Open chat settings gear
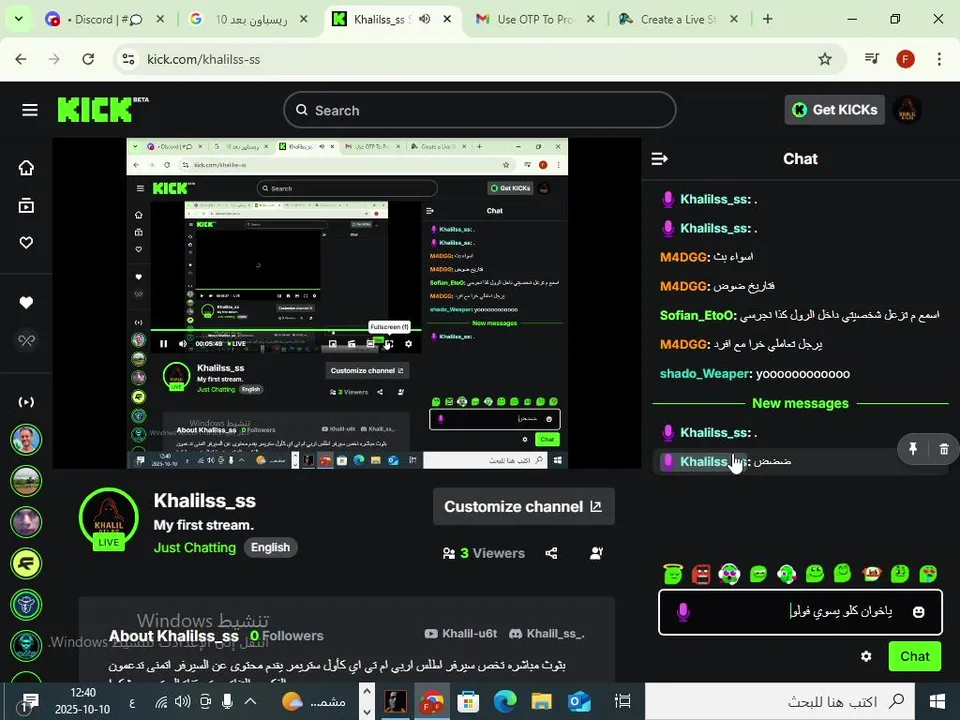The width and height of the screenshot is (960, 720). [866, 656]
